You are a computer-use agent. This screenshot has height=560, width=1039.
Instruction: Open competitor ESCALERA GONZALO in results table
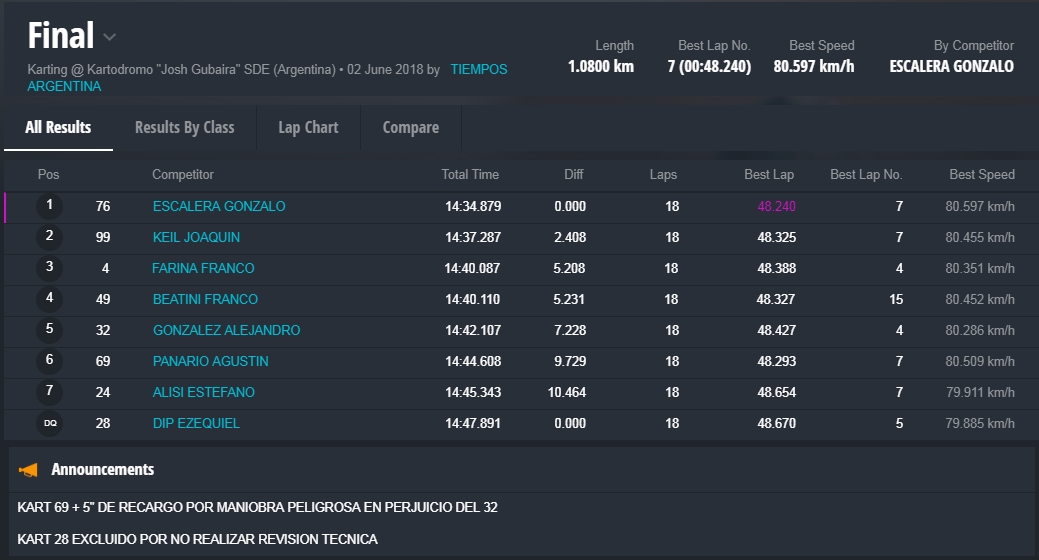coord(219,206)
